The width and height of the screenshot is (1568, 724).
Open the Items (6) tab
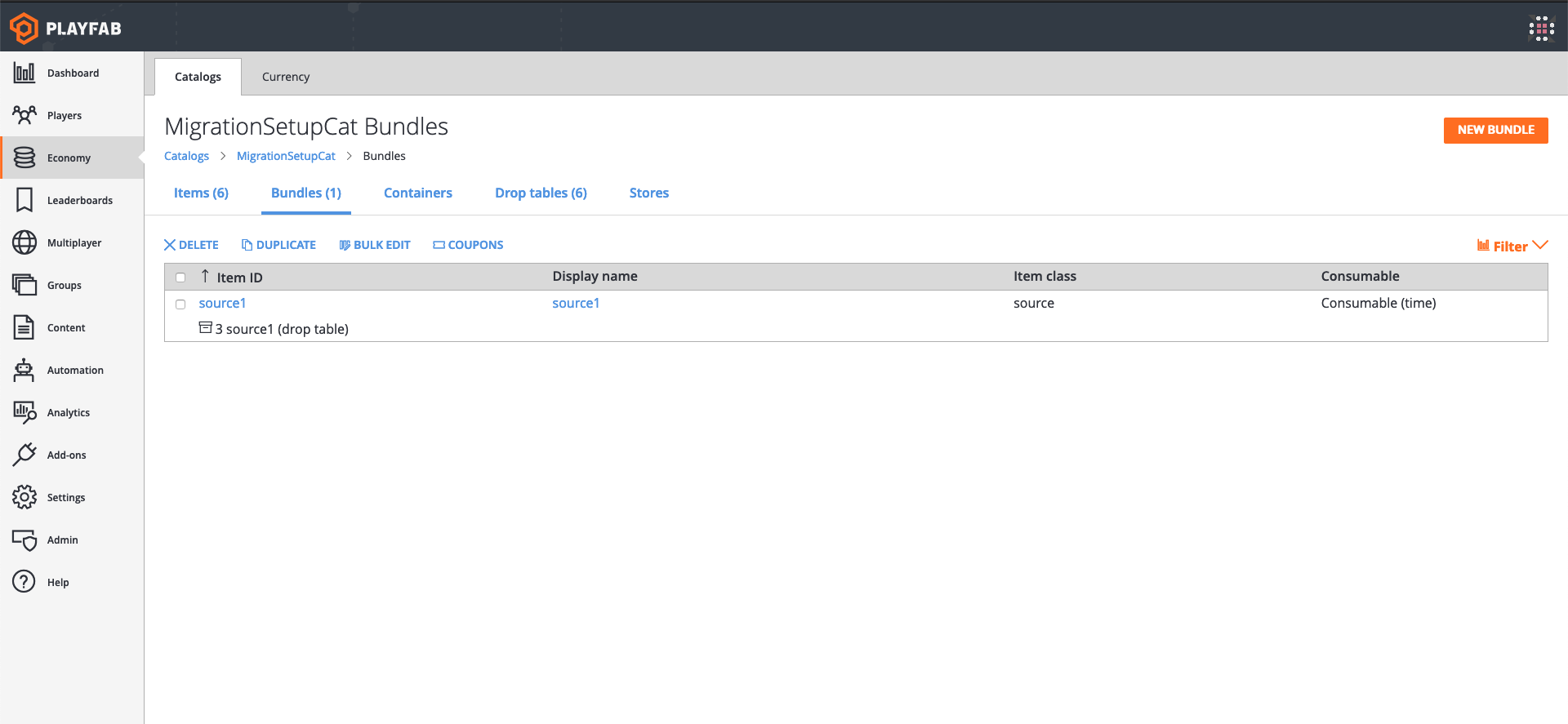pos(201,193)
